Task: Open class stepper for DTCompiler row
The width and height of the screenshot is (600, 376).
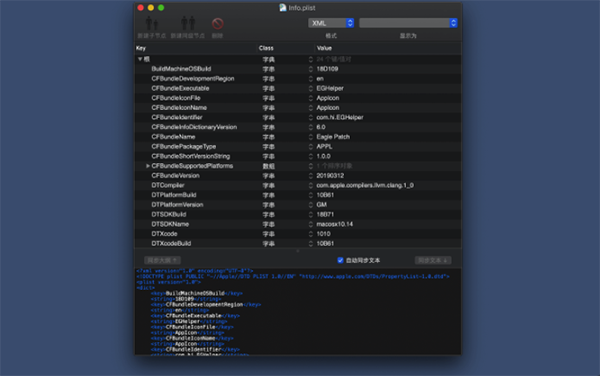Action: 311,186
